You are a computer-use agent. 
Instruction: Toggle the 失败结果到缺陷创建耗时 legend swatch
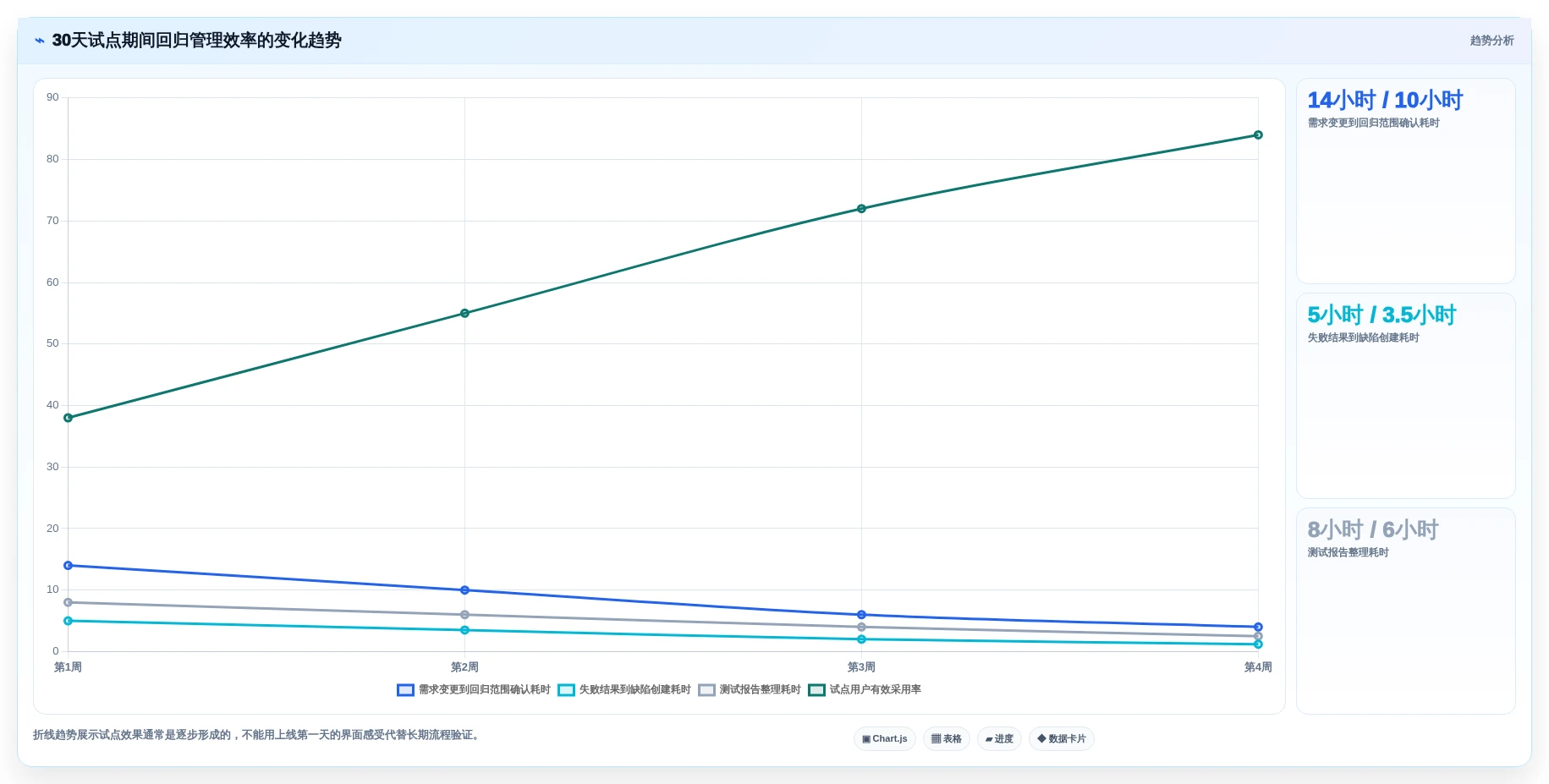566,690
